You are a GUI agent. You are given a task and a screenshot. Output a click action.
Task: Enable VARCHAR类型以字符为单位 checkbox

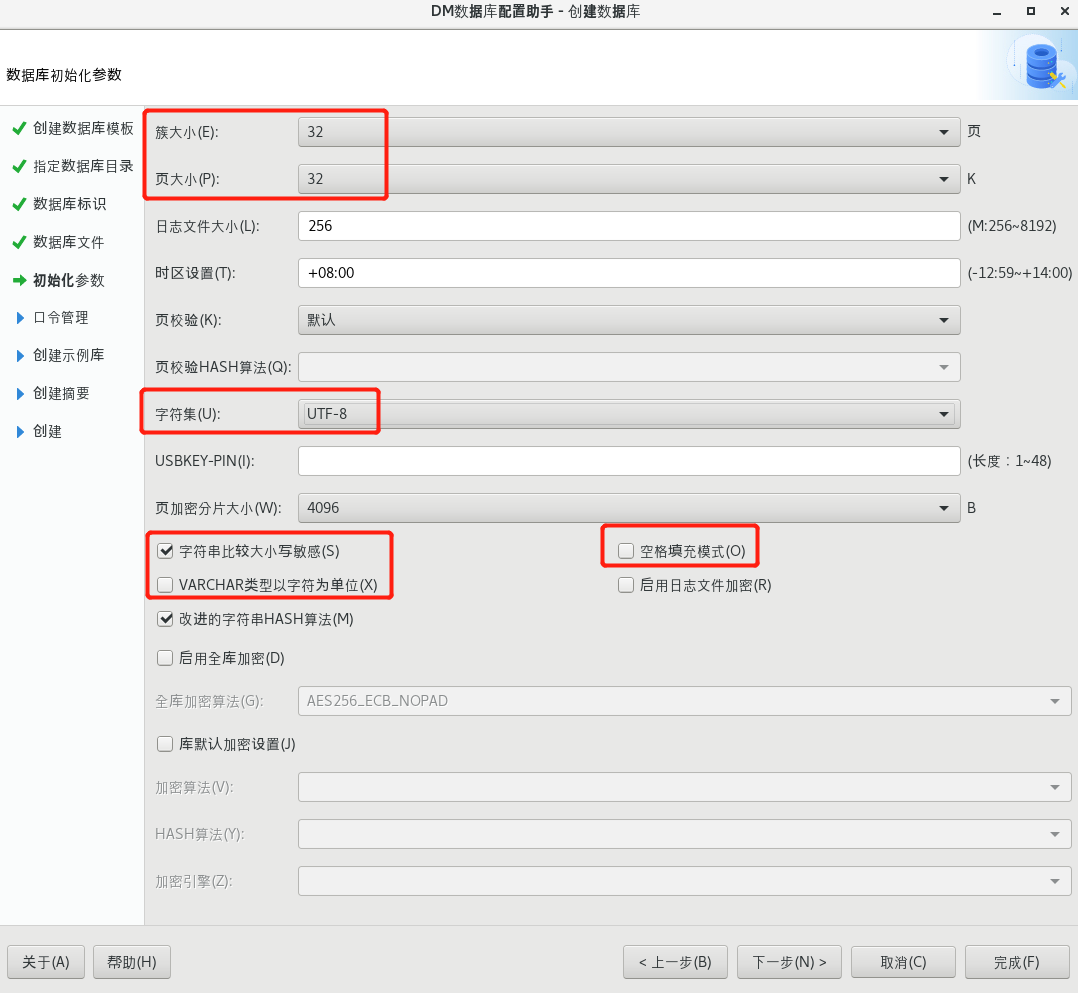coord(166,585)
